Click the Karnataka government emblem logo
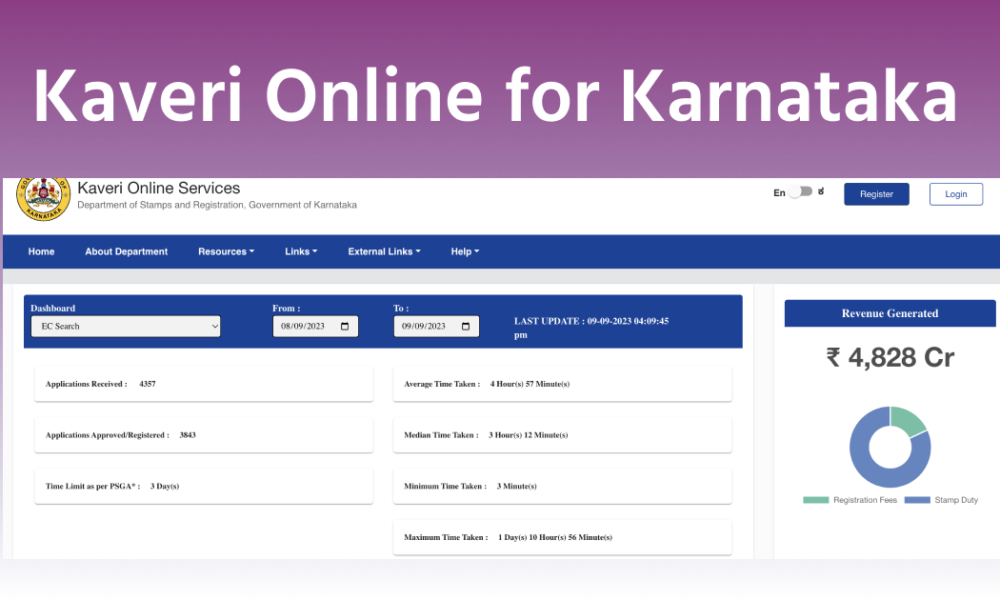Image resolution: width=1000 pixels, height=600 pixels. point(44,197)
